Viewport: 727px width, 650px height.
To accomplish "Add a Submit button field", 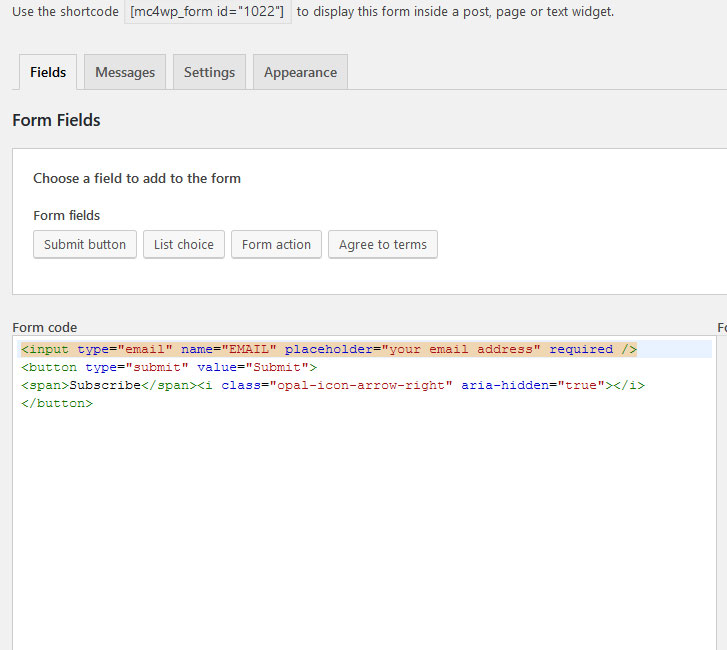I will coord(85,244).
